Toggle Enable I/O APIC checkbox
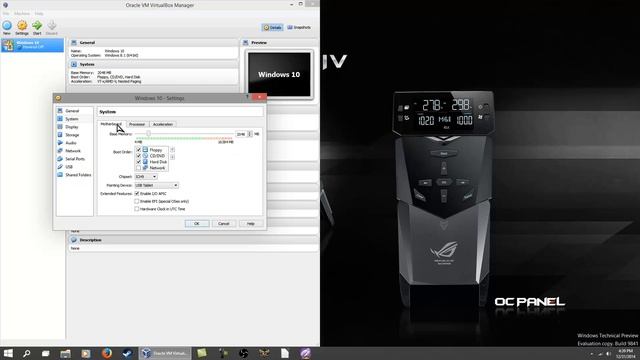The image size is (640, 360). pyautogui.click(x=137, y=193)
